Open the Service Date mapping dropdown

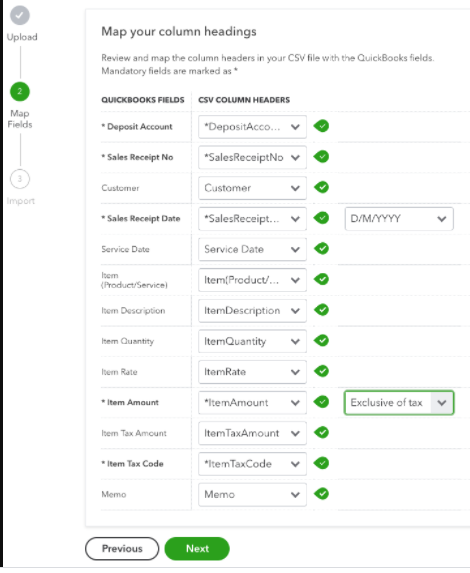click(252, 249)
